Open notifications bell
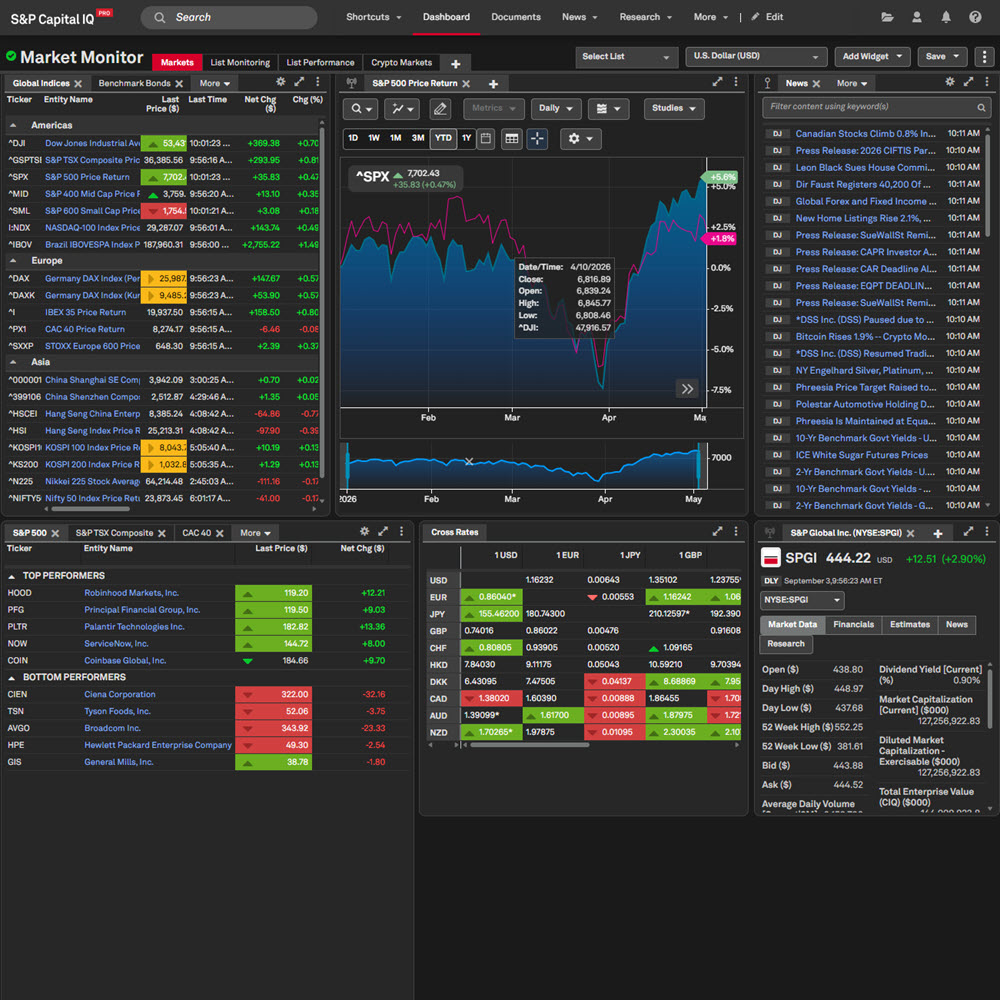The width and height of the screenshot is (1000, 1000). click(x=946, y=17)
